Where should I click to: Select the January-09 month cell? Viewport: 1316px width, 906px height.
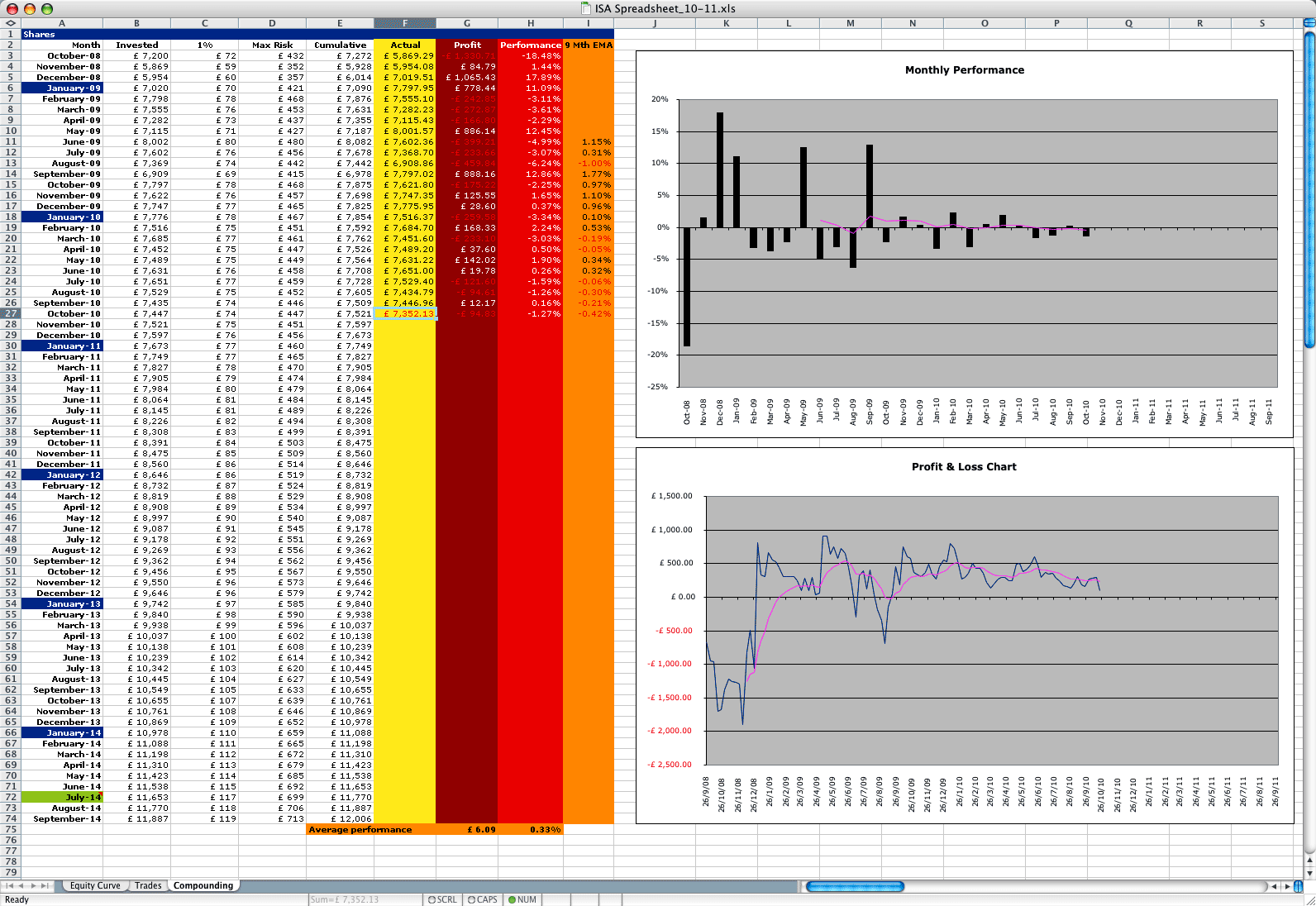coord(62,88)
